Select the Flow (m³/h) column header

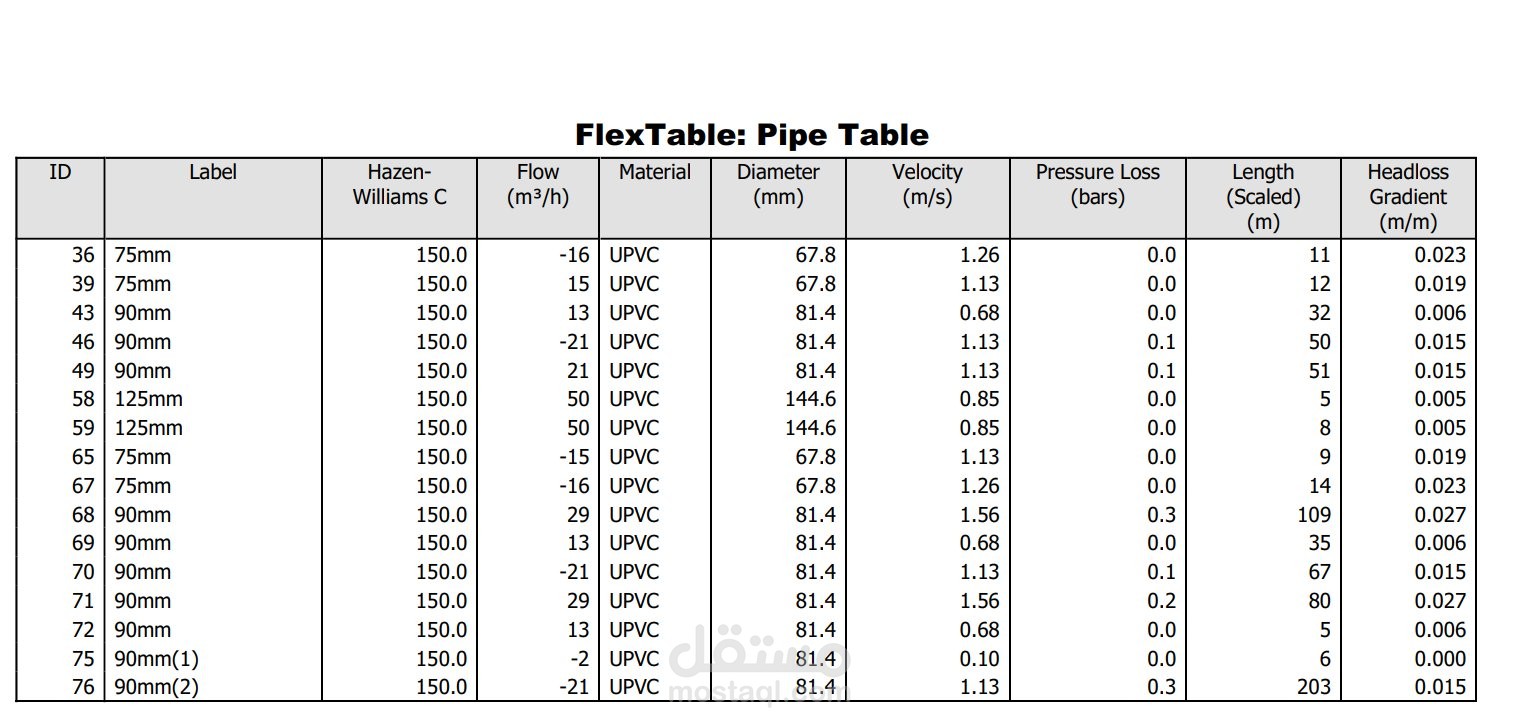(x=538, y=198)
